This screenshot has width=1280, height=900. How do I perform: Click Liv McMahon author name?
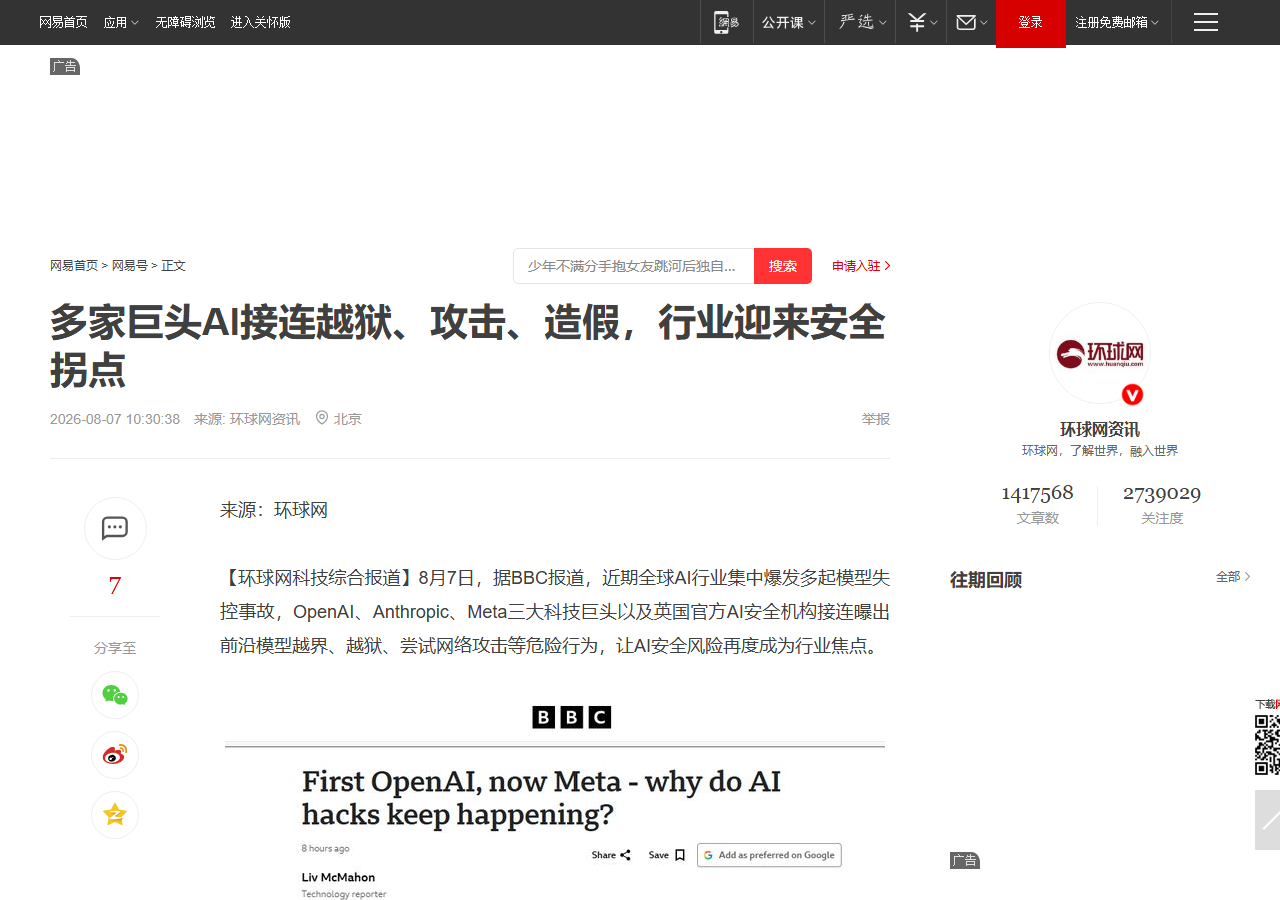tap(338, 877)
